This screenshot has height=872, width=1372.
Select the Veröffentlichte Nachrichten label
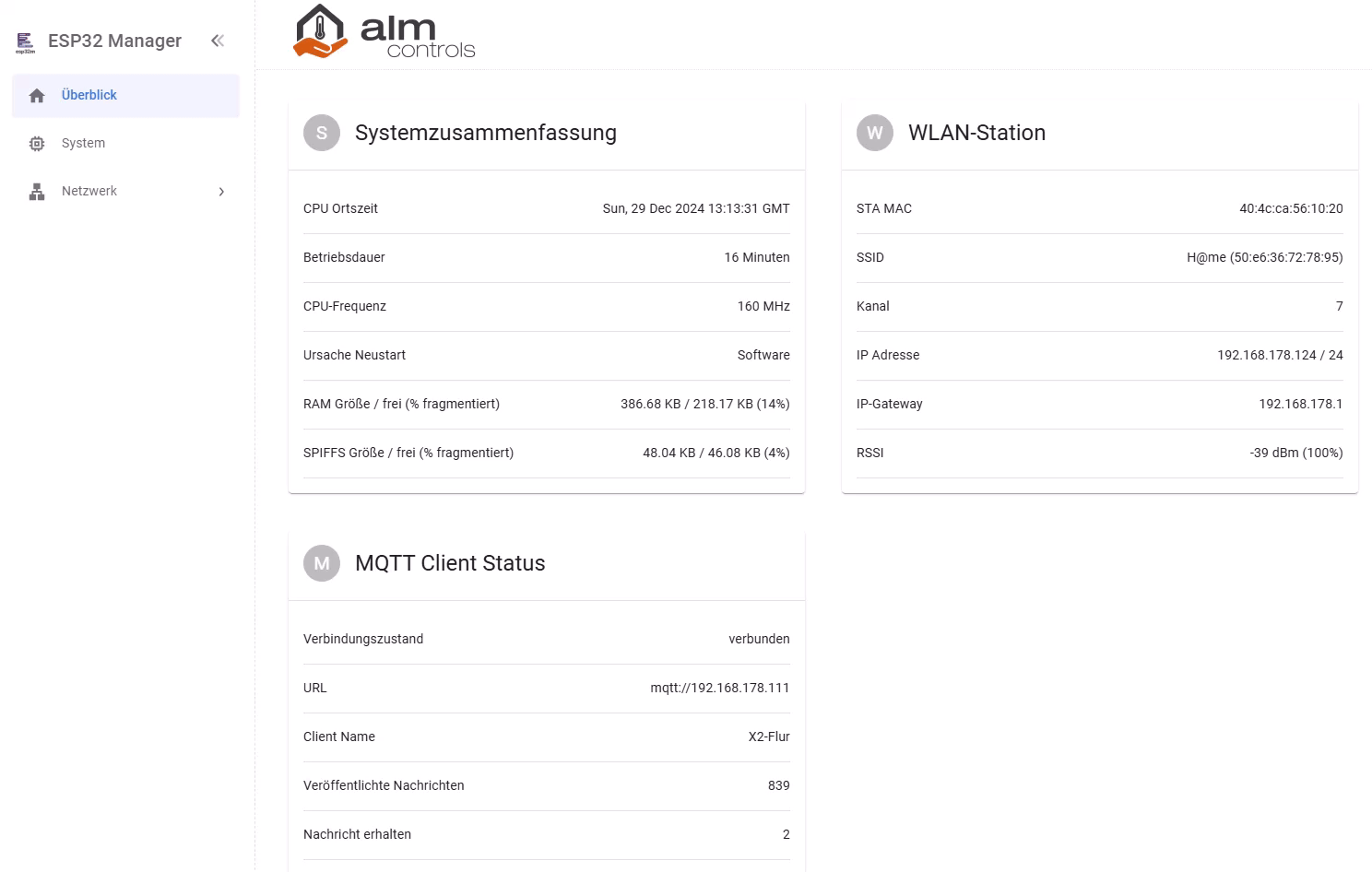click(384, 785)
